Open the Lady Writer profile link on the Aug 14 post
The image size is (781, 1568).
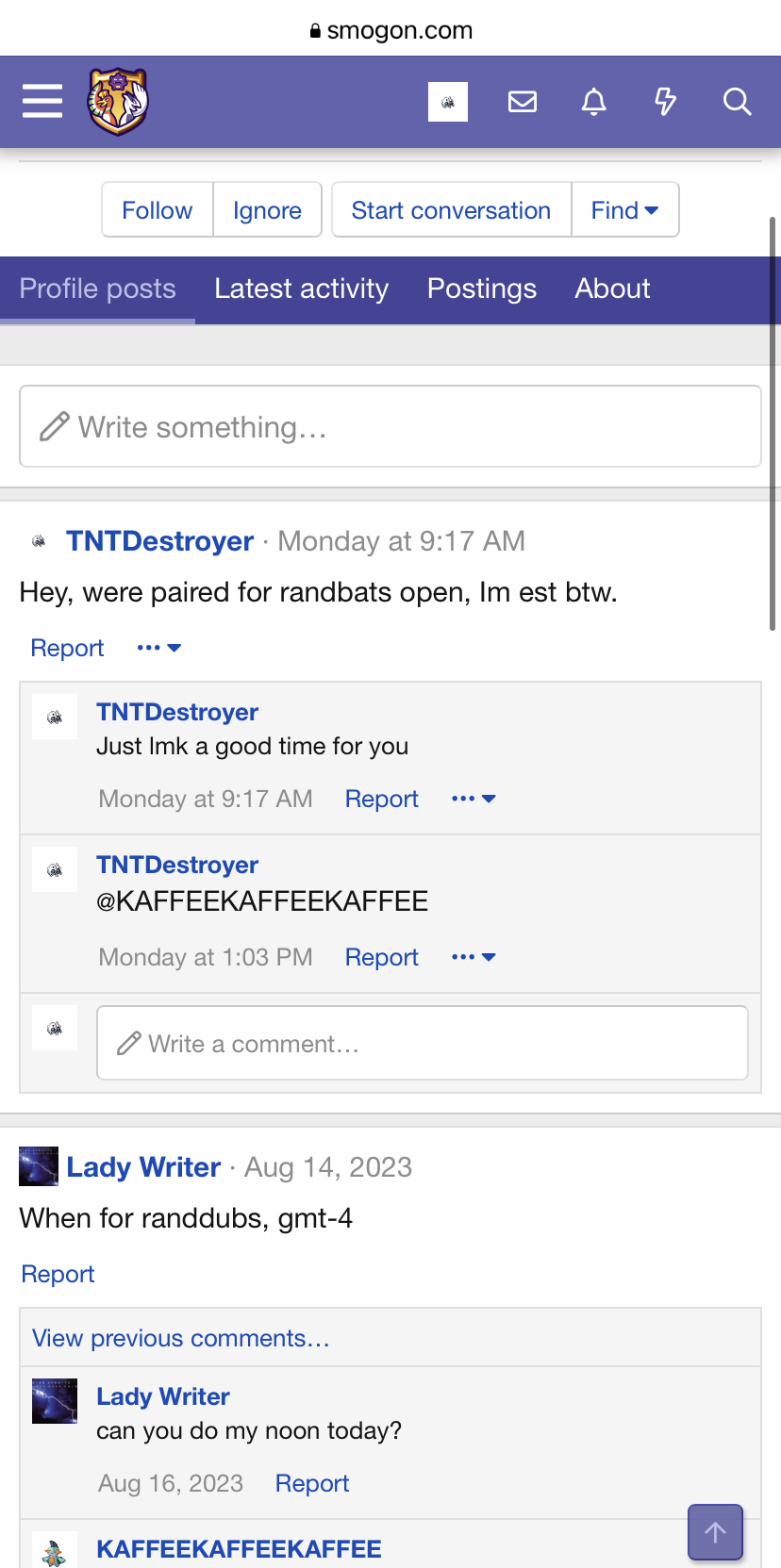click(x=143, y=1167)
